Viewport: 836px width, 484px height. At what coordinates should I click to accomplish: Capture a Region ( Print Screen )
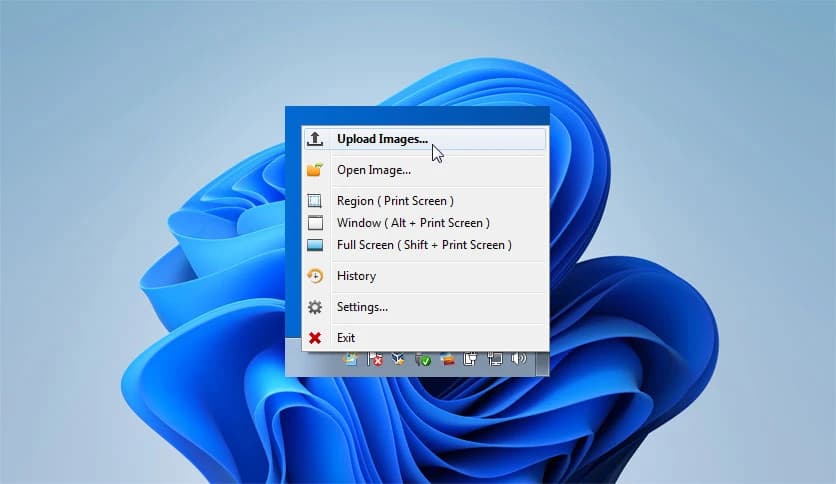tap(424, 201)
